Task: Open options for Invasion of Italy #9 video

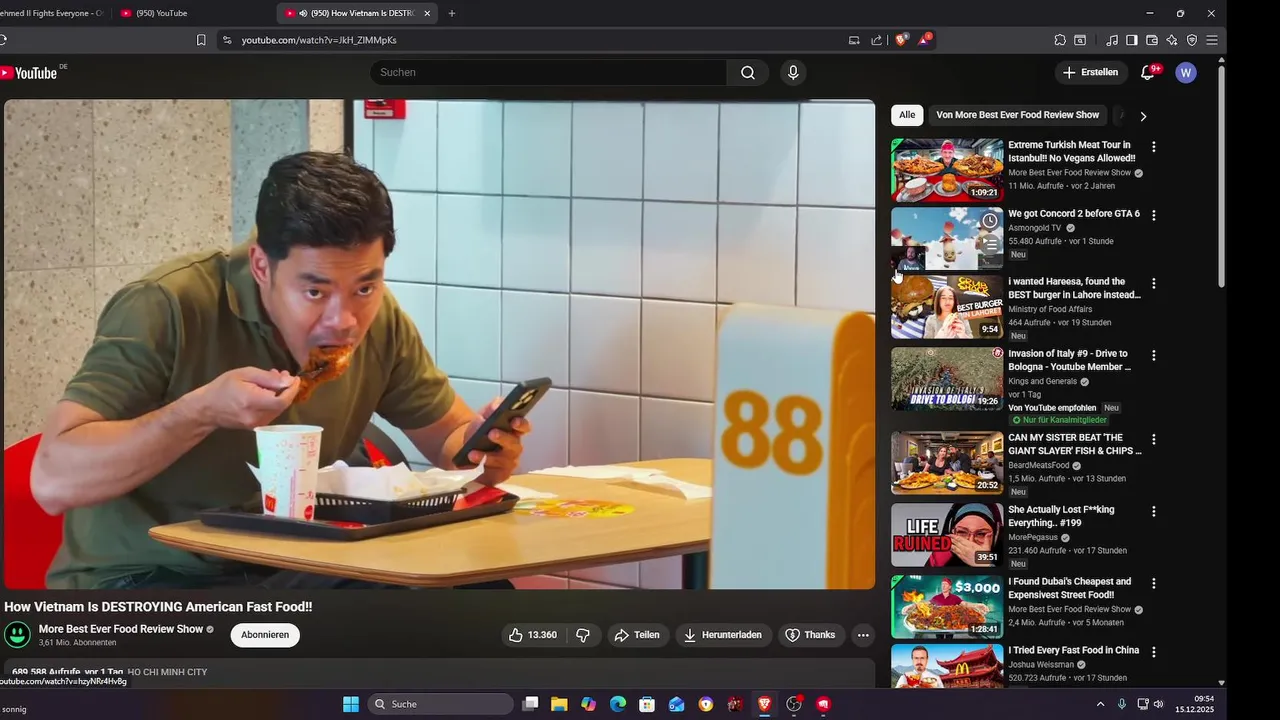Action: pyautogui.click(x=1153, y=355)
